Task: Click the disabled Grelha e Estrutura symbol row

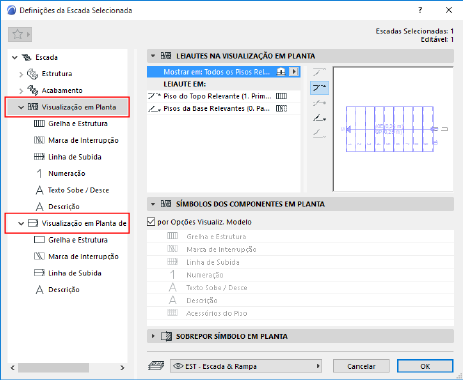Action: pyautogui.click(x=300, y=236)
